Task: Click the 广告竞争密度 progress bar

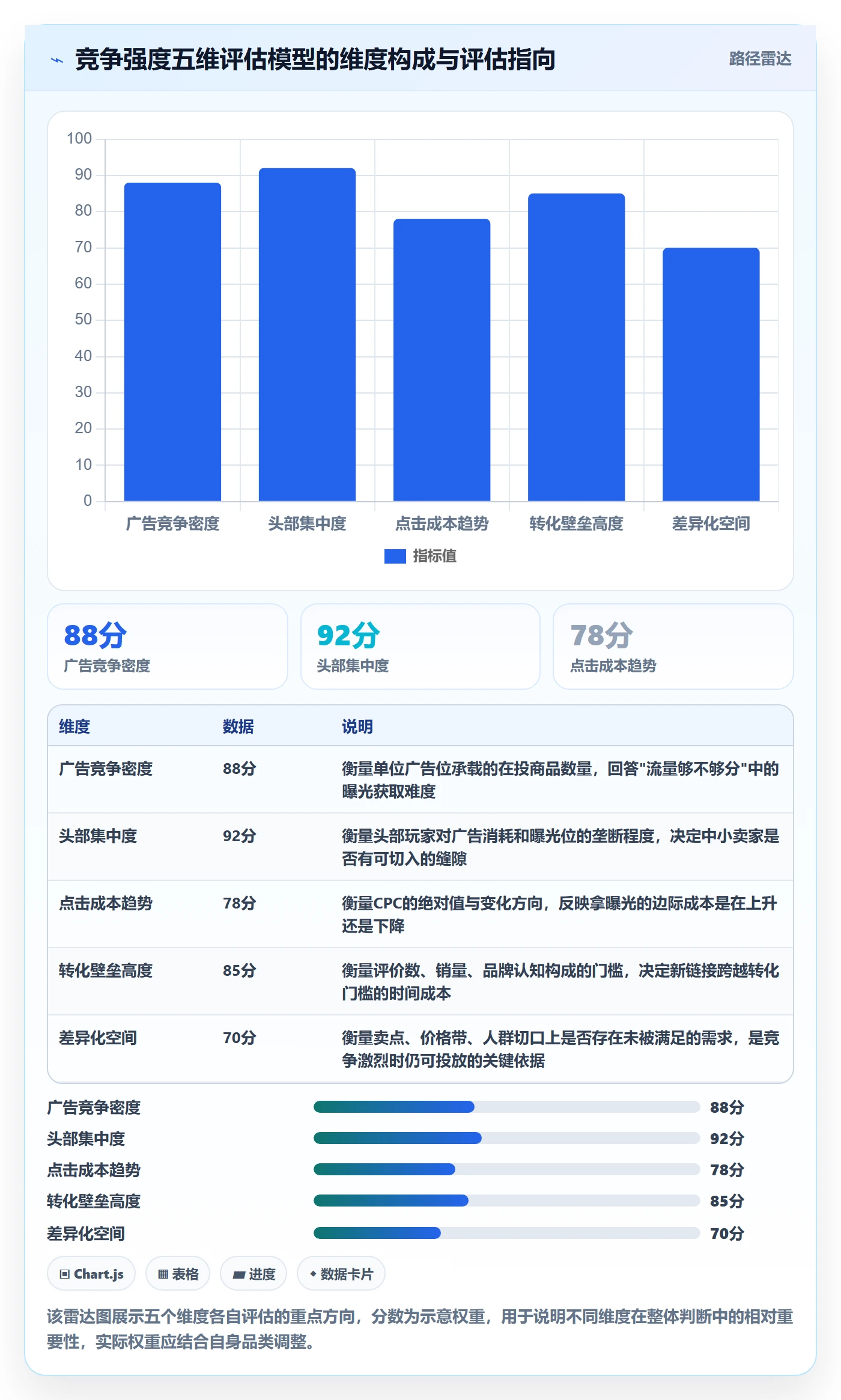Action: pos(507,1107)
